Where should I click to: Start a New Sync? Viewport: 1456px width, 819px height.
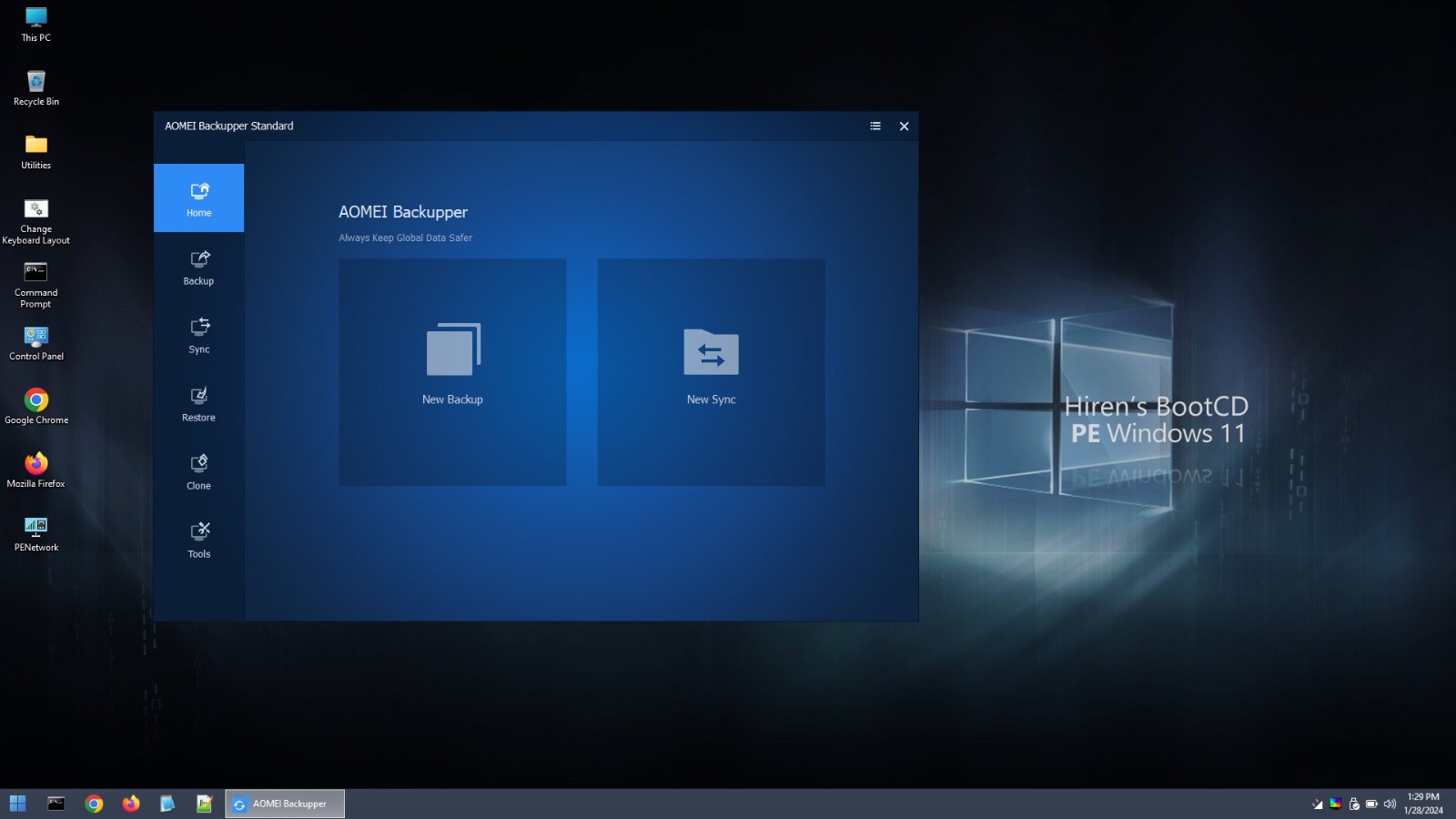711,372
